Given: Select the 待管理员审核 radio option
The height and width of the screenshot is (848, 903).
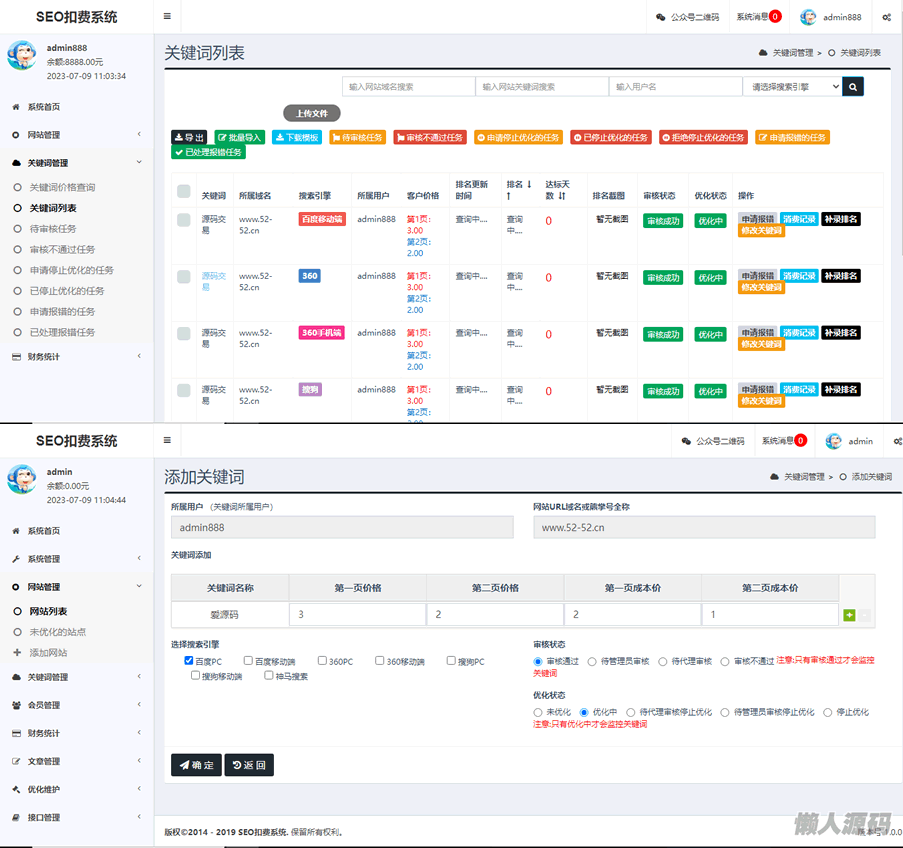Looking at the screenshot, I should pos(593,661).
